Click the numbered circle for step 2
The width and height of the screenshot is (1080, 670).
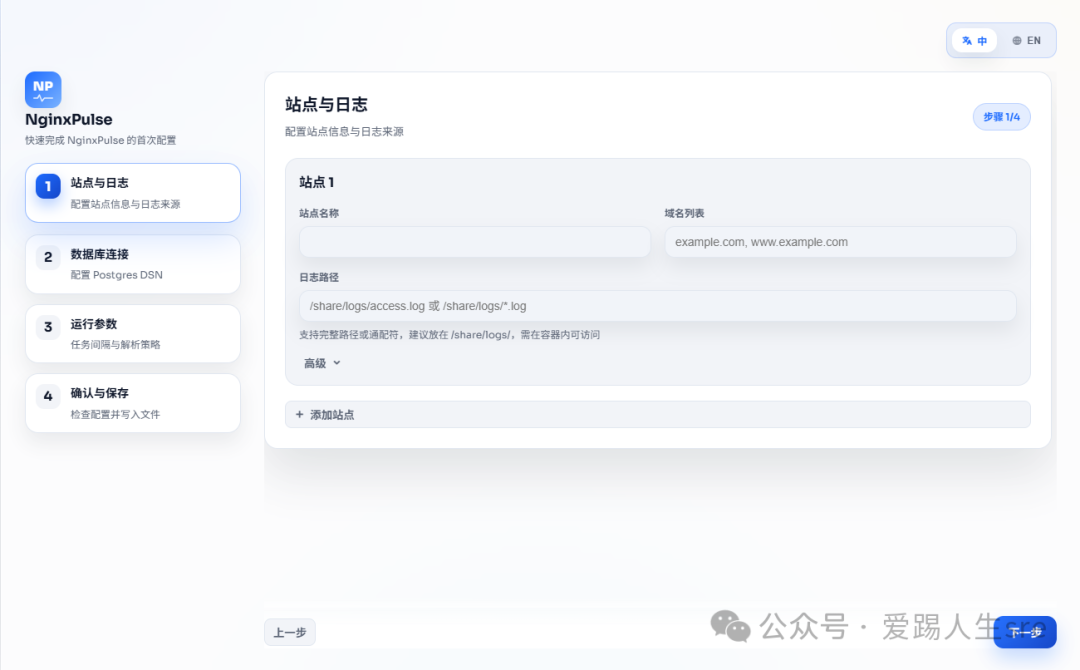tap(48, 257)
